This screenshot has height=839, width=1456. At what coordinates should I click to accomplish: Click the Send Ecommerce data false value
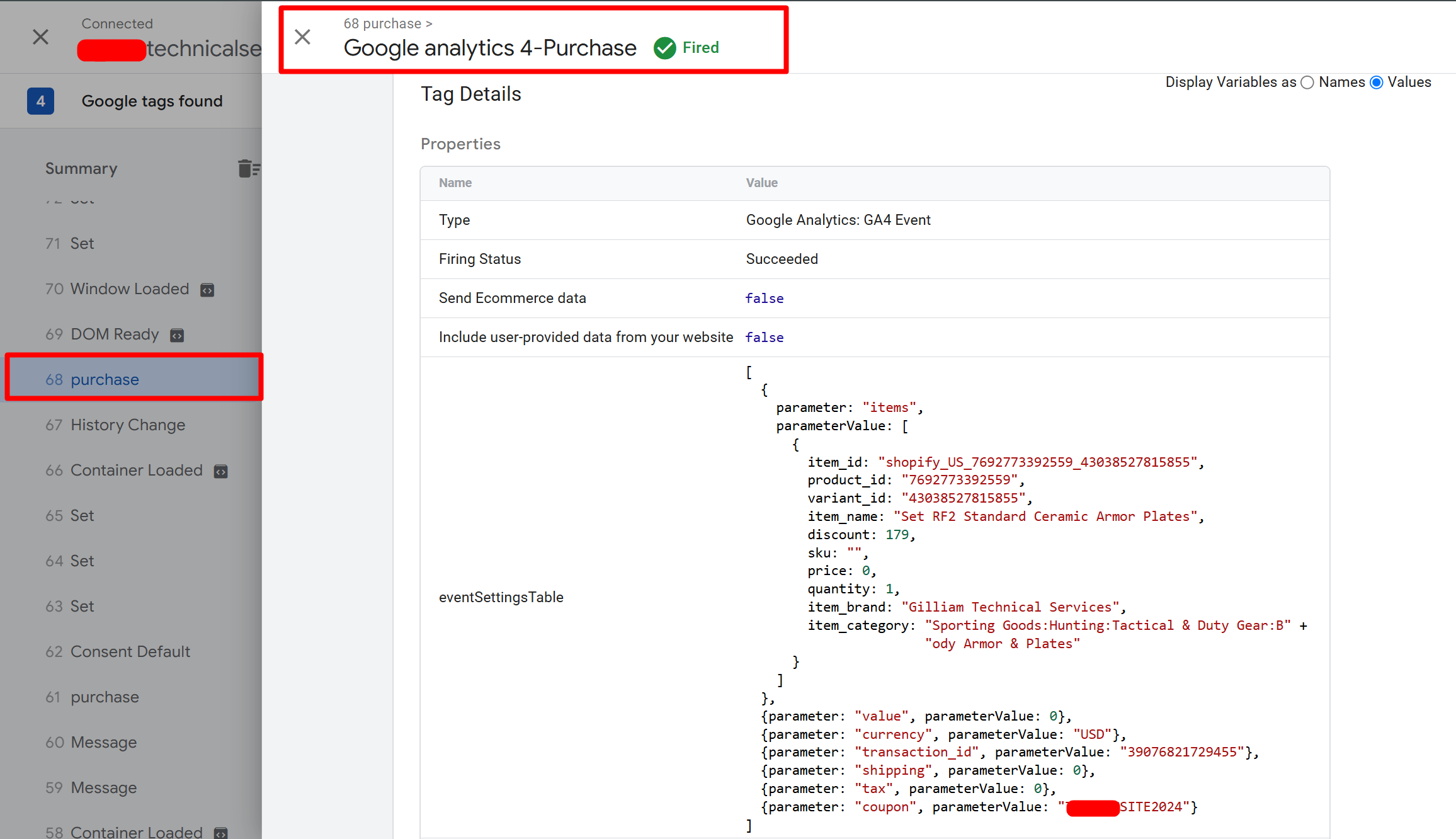pos(764,299)
